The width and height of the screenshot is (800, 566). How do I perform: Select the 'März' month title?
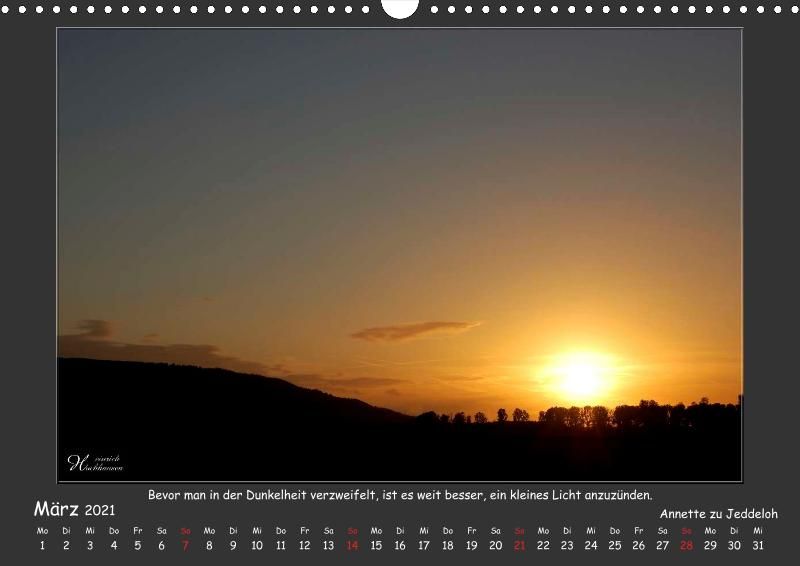point(56,509)
